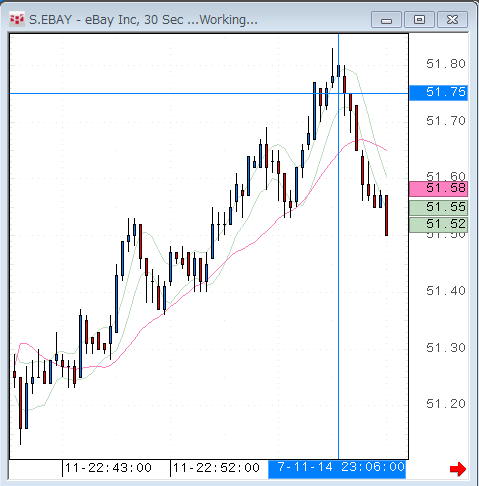Click the highlighted 7-11-14 23:06:00 time label

(337, 468)
